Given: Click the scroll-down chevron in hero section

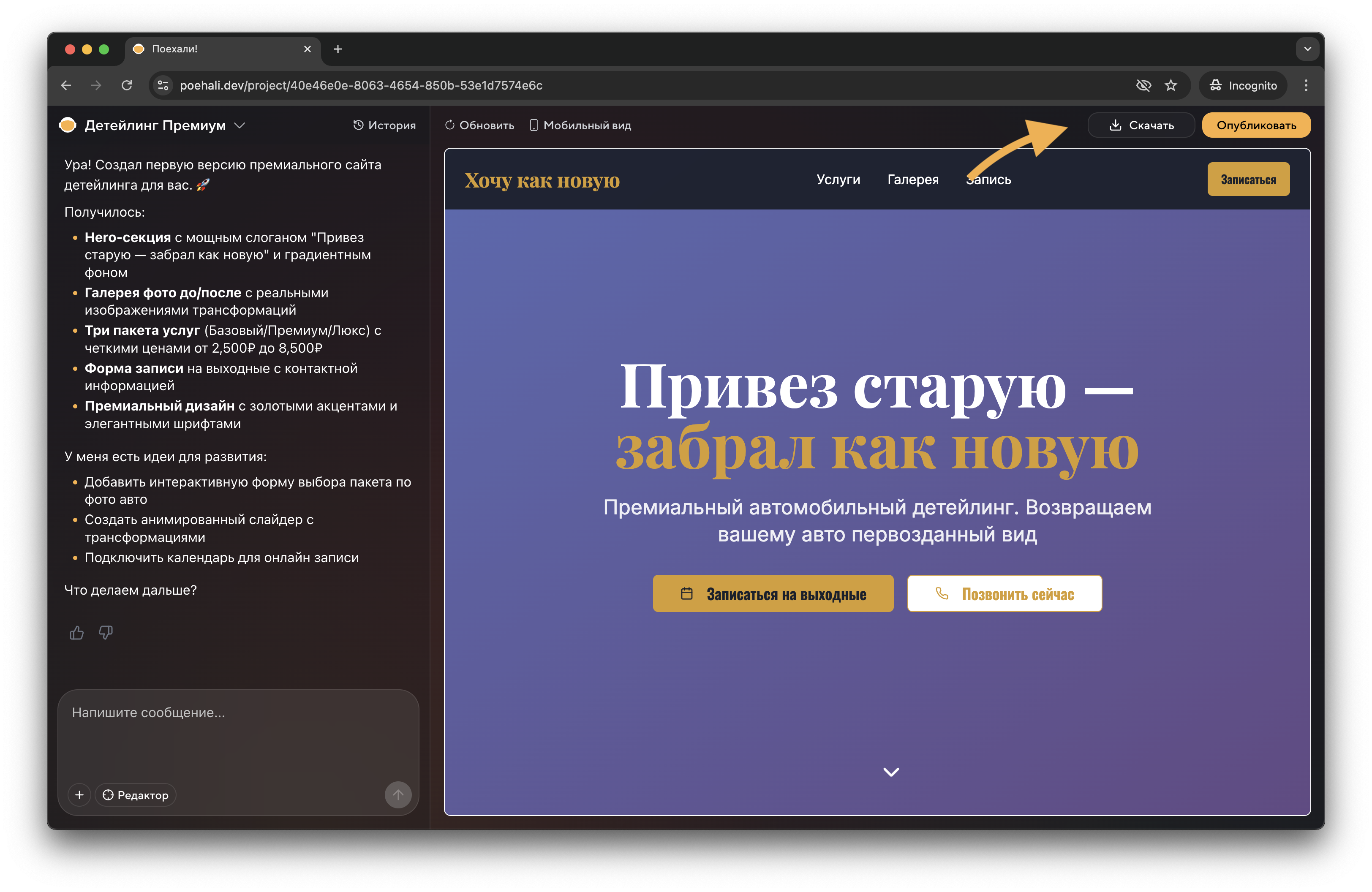Looking at the screenshot, I should (890, 772).
